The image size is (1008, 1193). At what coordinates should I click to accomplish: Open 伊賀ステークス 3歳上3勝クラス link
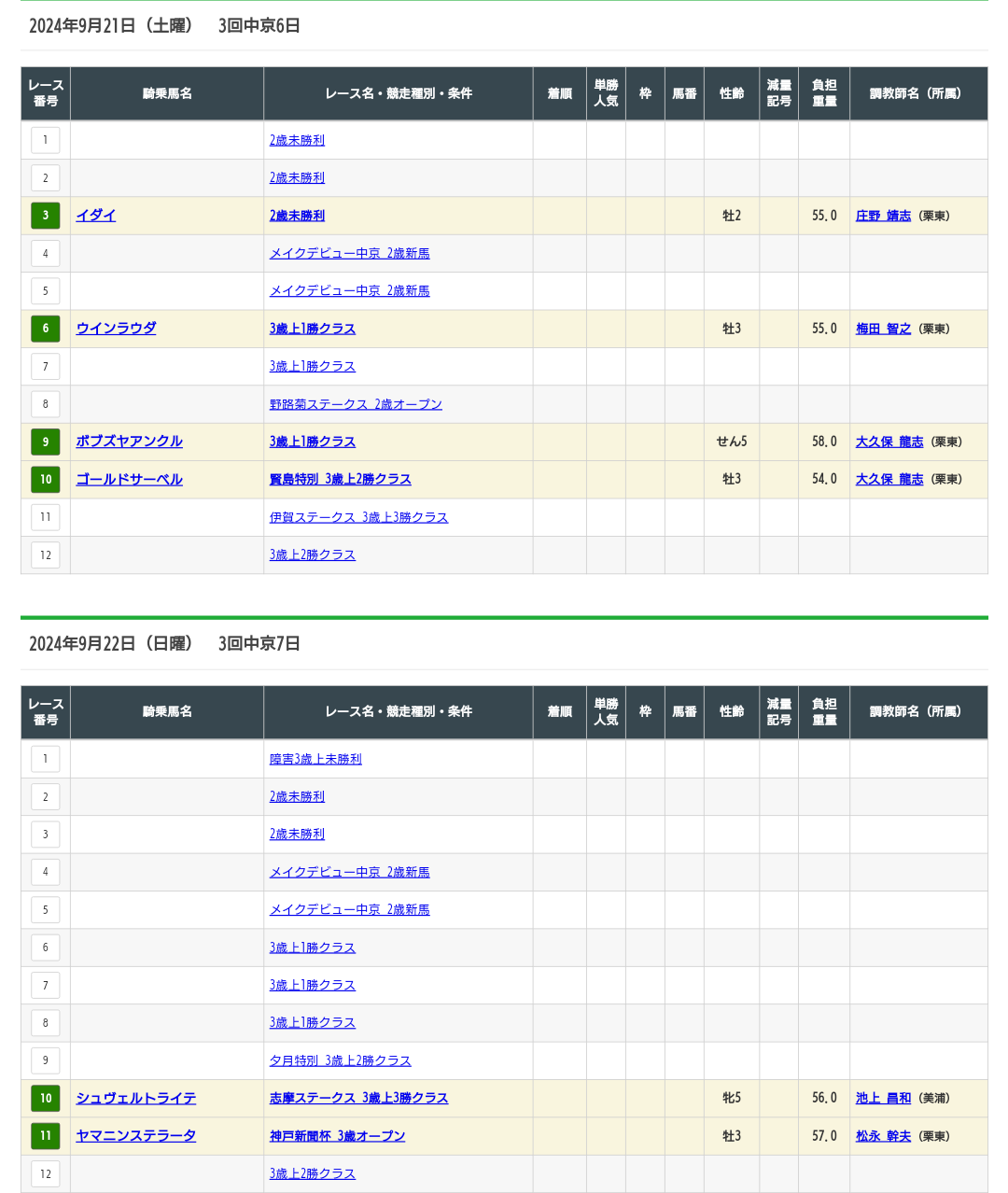pyautogui.click(x=358, y=517)
